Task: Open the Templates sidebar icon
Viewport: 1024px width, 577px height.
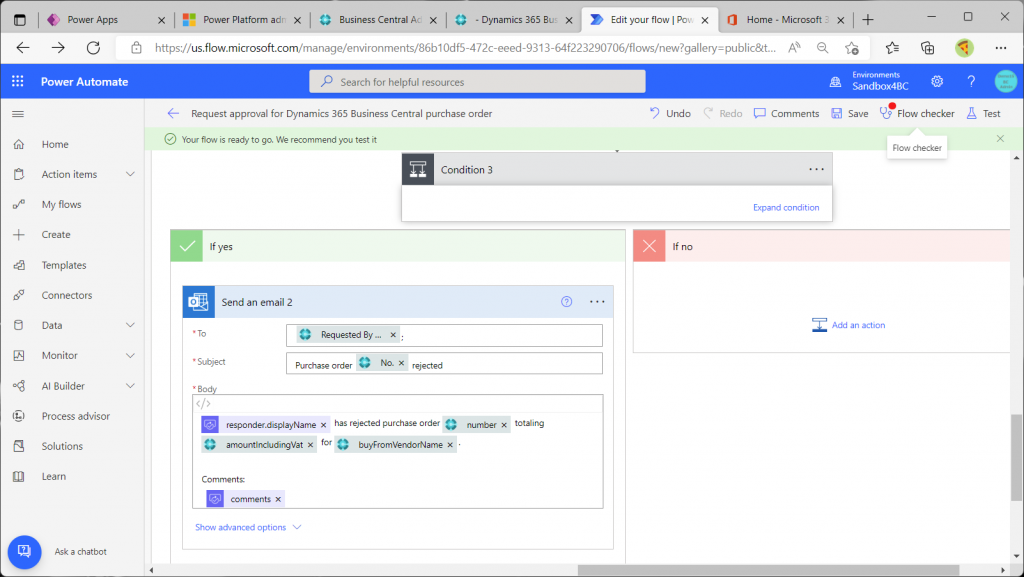Action: click(x=19, y=265)
